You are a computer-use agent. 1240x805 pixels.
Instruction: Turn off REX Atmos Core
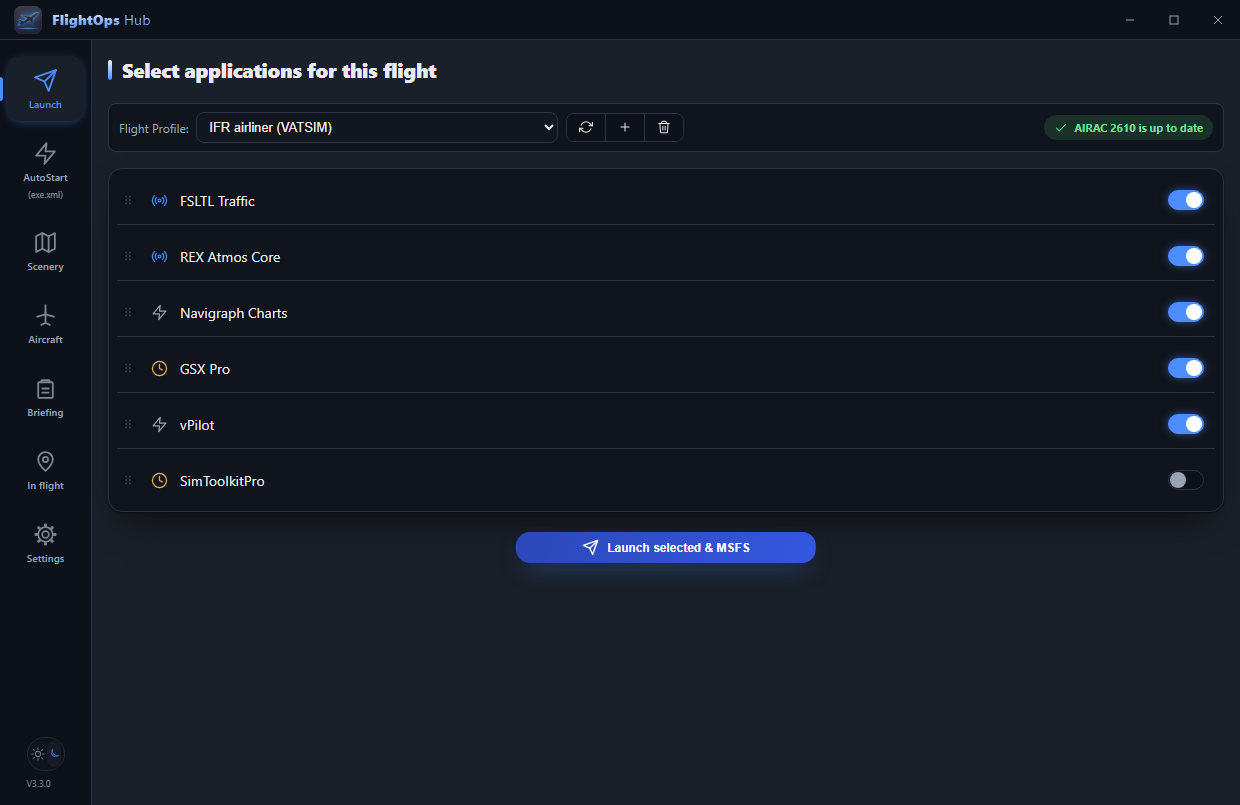1186,256
